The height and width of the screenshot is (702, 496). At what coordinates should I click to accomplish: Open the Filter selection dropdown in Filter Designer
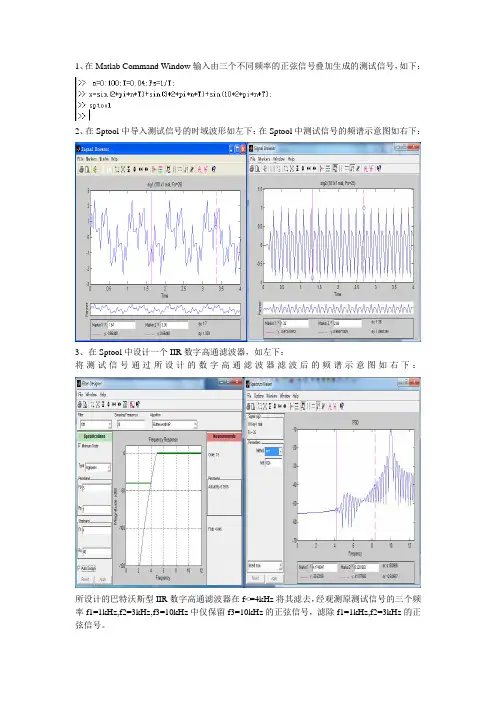pos(96,424)
